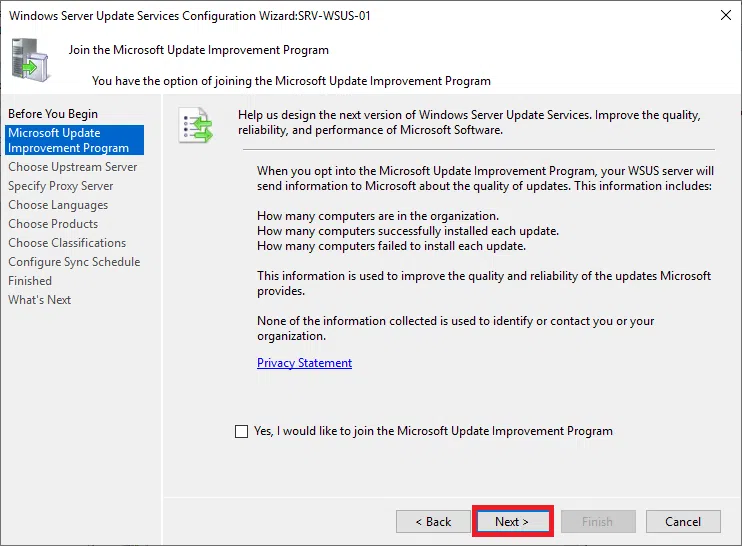This screenshot has width=742, height=546.
Task: Select Before You Begin step
Action: pos(53,114)
